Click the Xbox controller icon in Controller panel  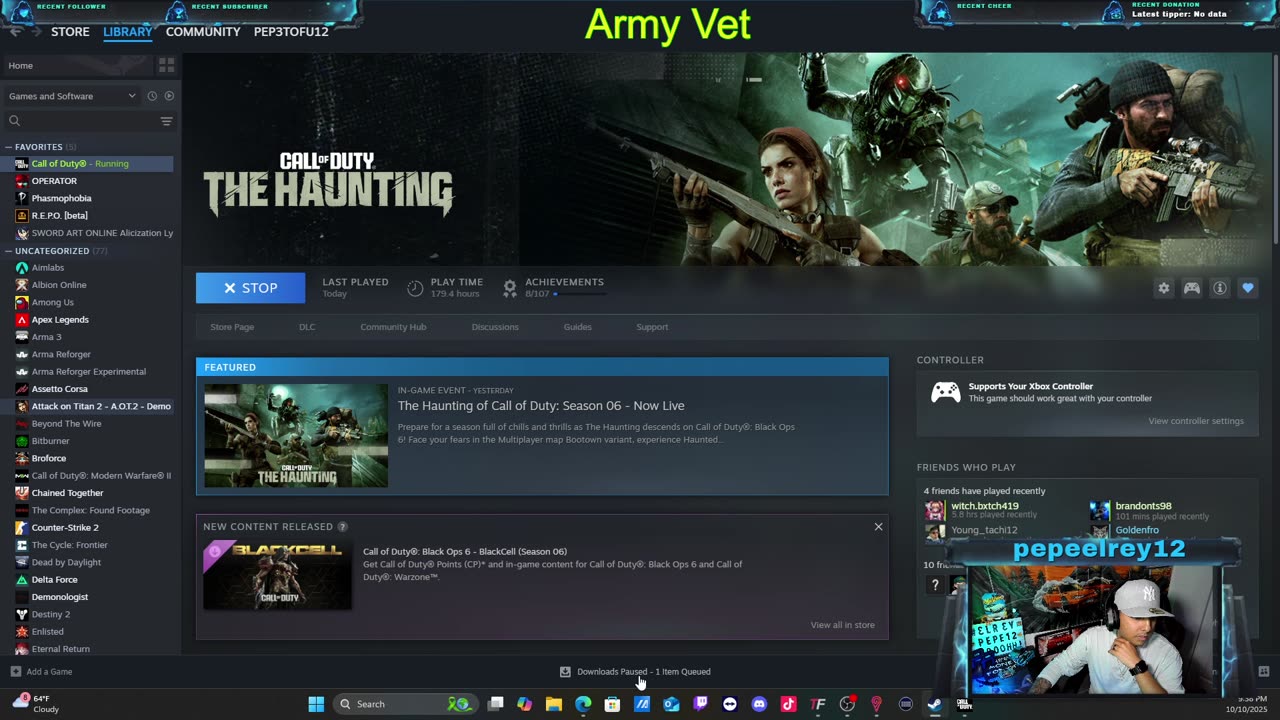[x=945, y=392]
